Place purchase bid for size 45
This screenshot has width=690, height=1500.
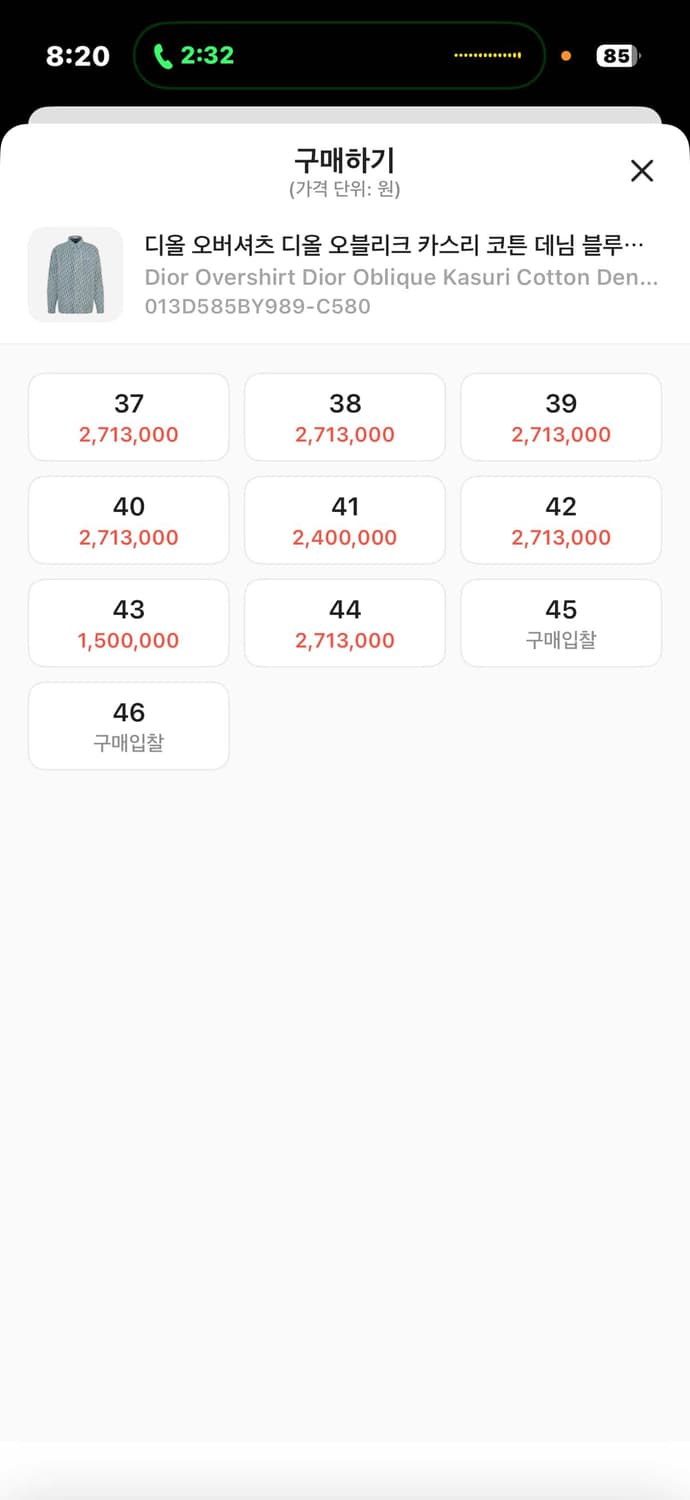click(x=561, y=623)
